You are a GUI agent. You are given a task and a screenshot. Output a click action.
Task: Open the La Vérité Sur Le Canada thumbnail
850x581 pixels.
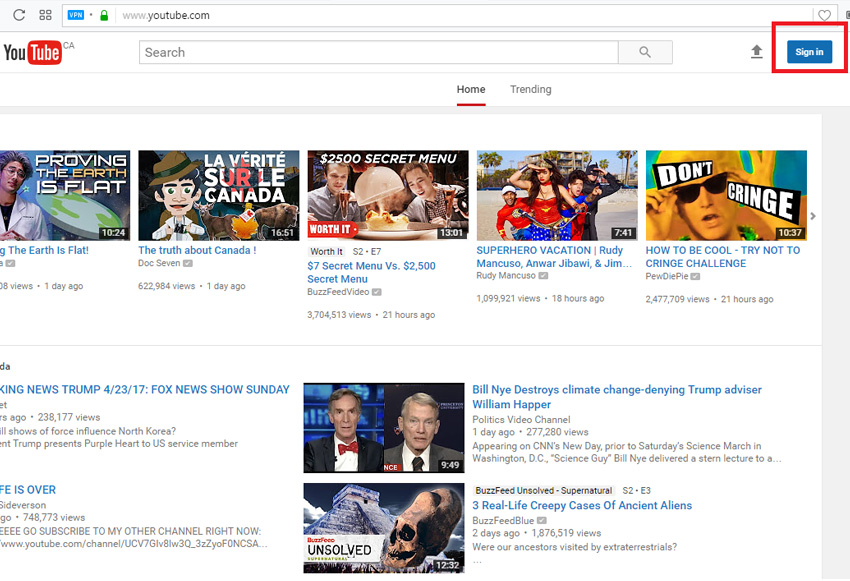(218, 196)
